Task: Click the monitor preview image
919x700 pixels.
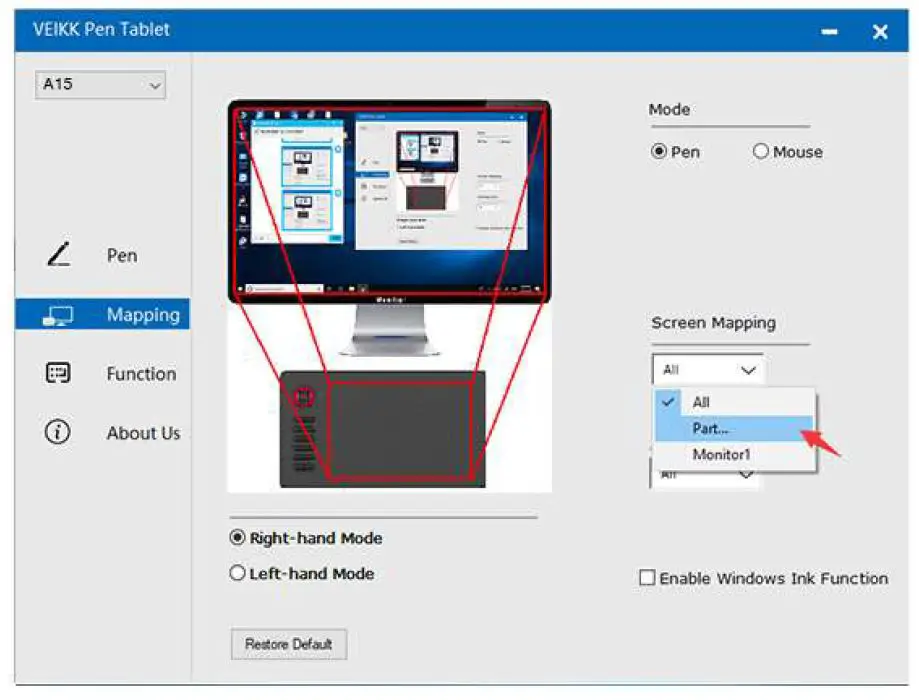Action: tap(389, 200)
